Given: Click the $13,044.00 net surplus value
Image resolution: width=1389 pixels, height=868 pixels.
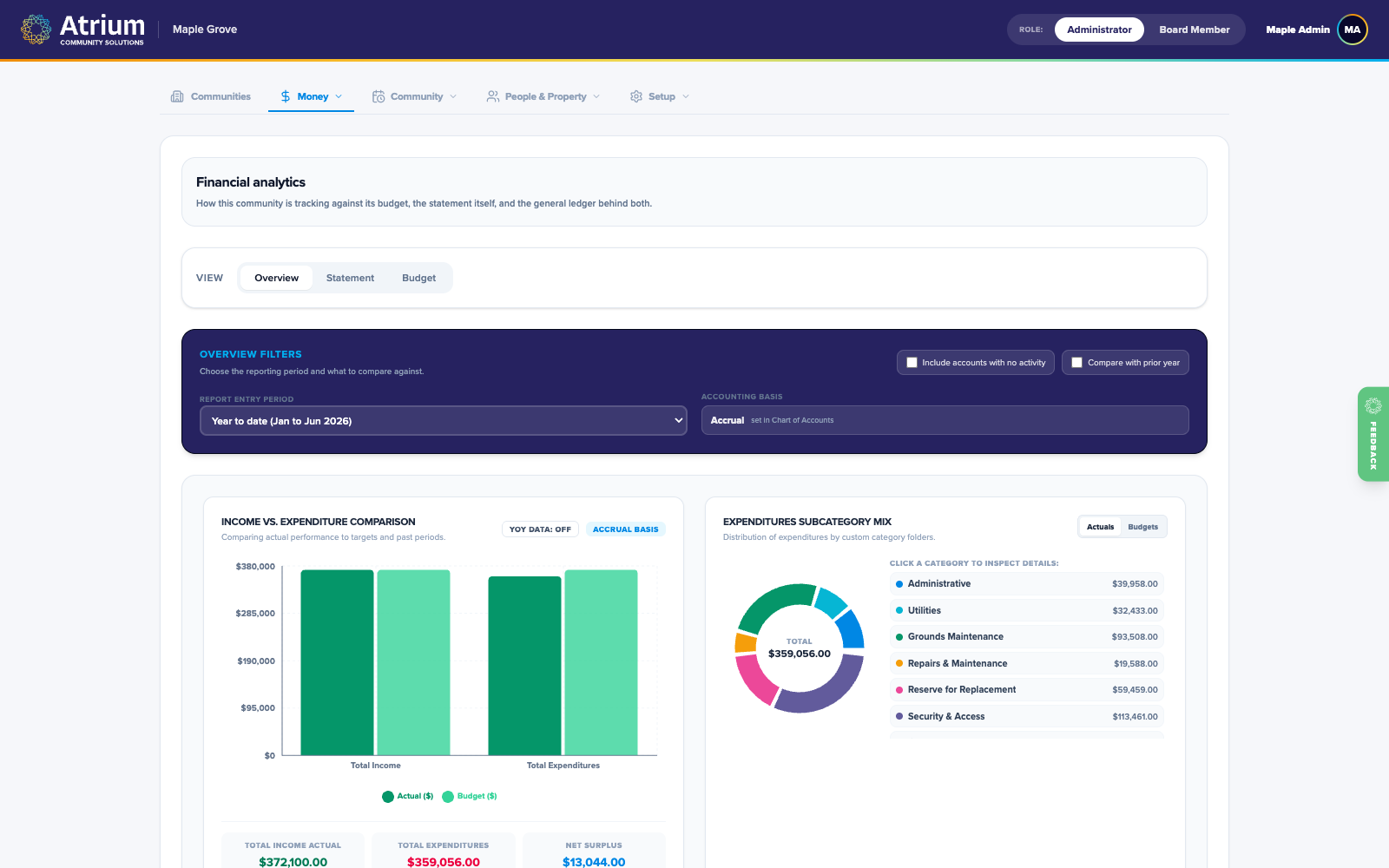Looking at the screenshot, I should click(594, 861).
